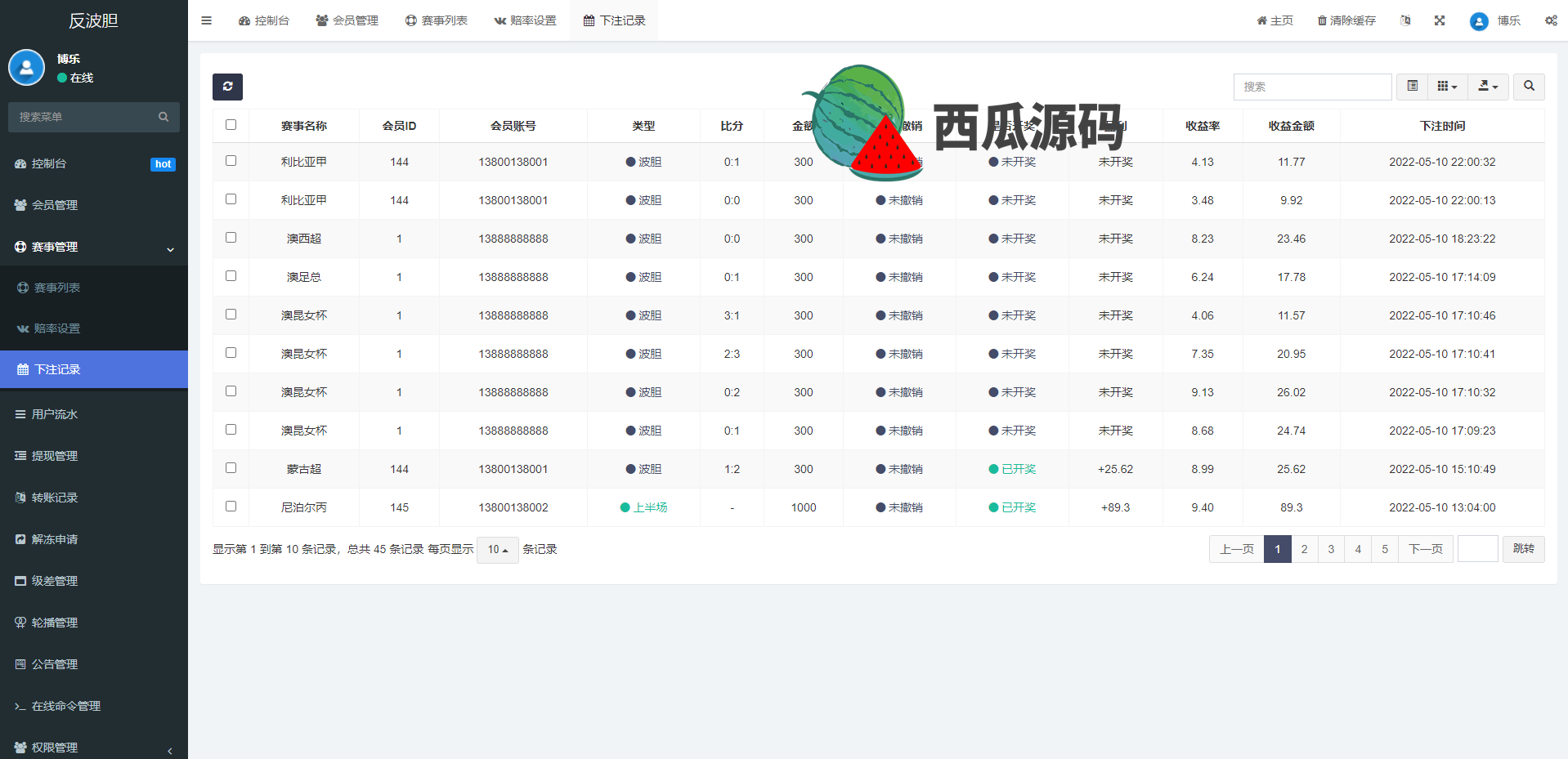Viewport: 1568px width, 759px height.
Task: Click 清除缓存 to clear cache
Action: pyautogui.click(x=1346, y=20)
